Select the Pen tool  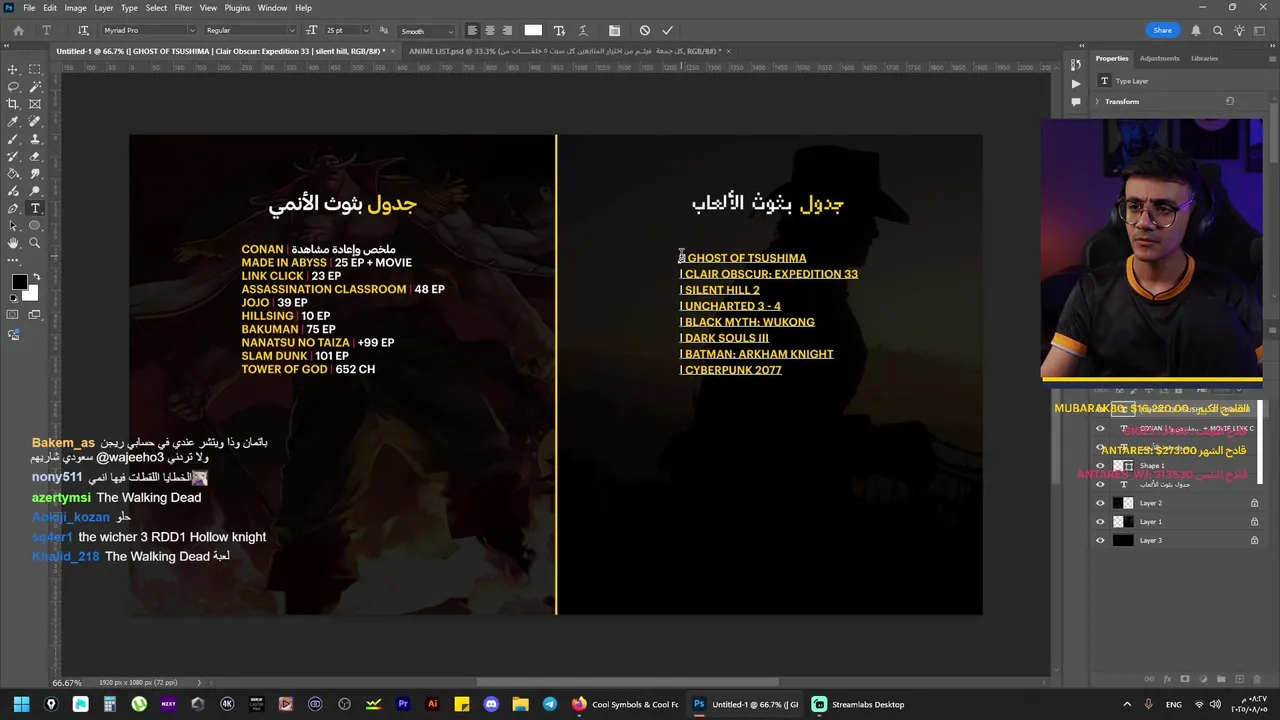[13, 208]
